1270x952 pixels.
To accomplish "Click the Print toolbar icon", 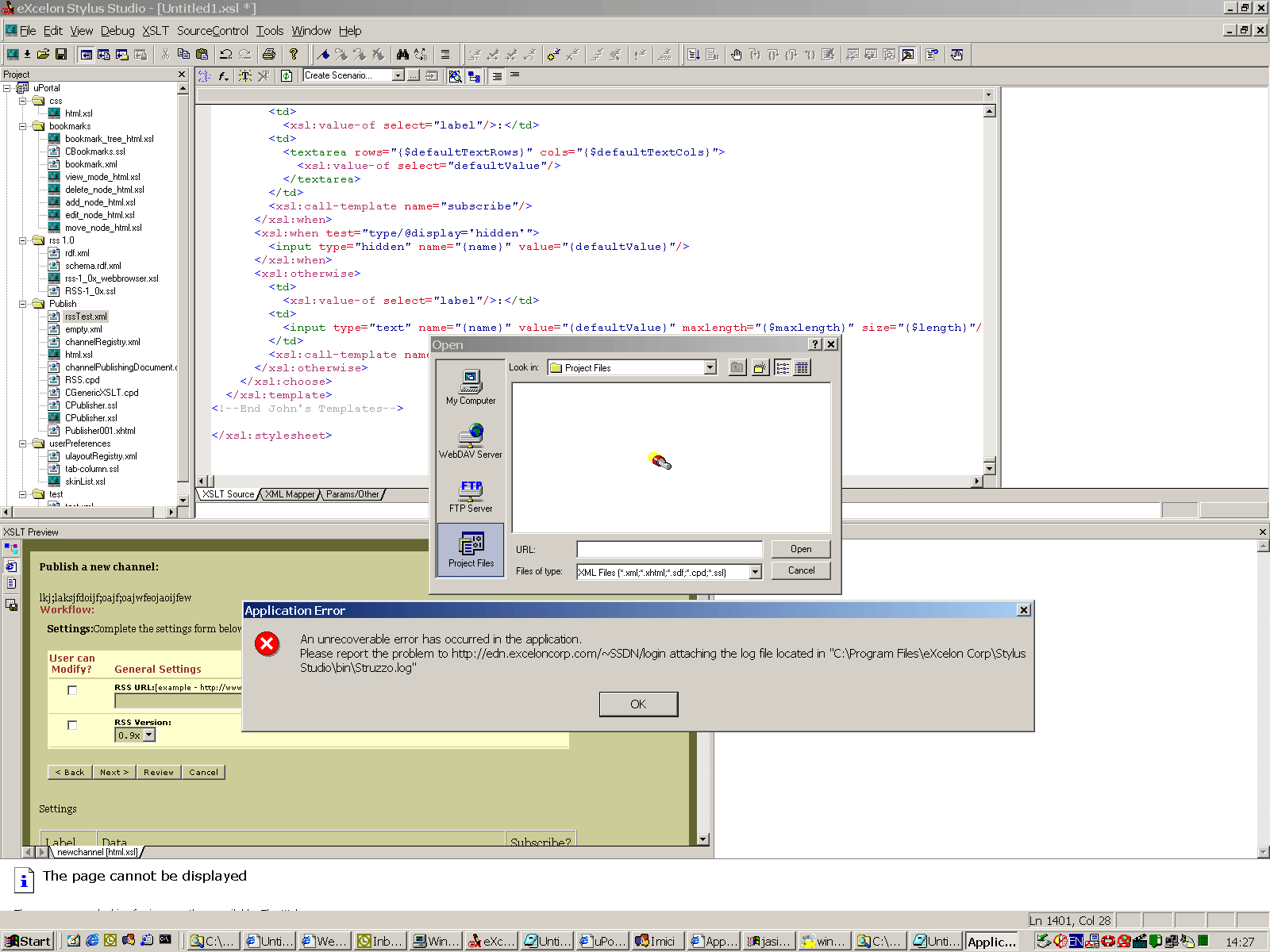I will [269, 55].
